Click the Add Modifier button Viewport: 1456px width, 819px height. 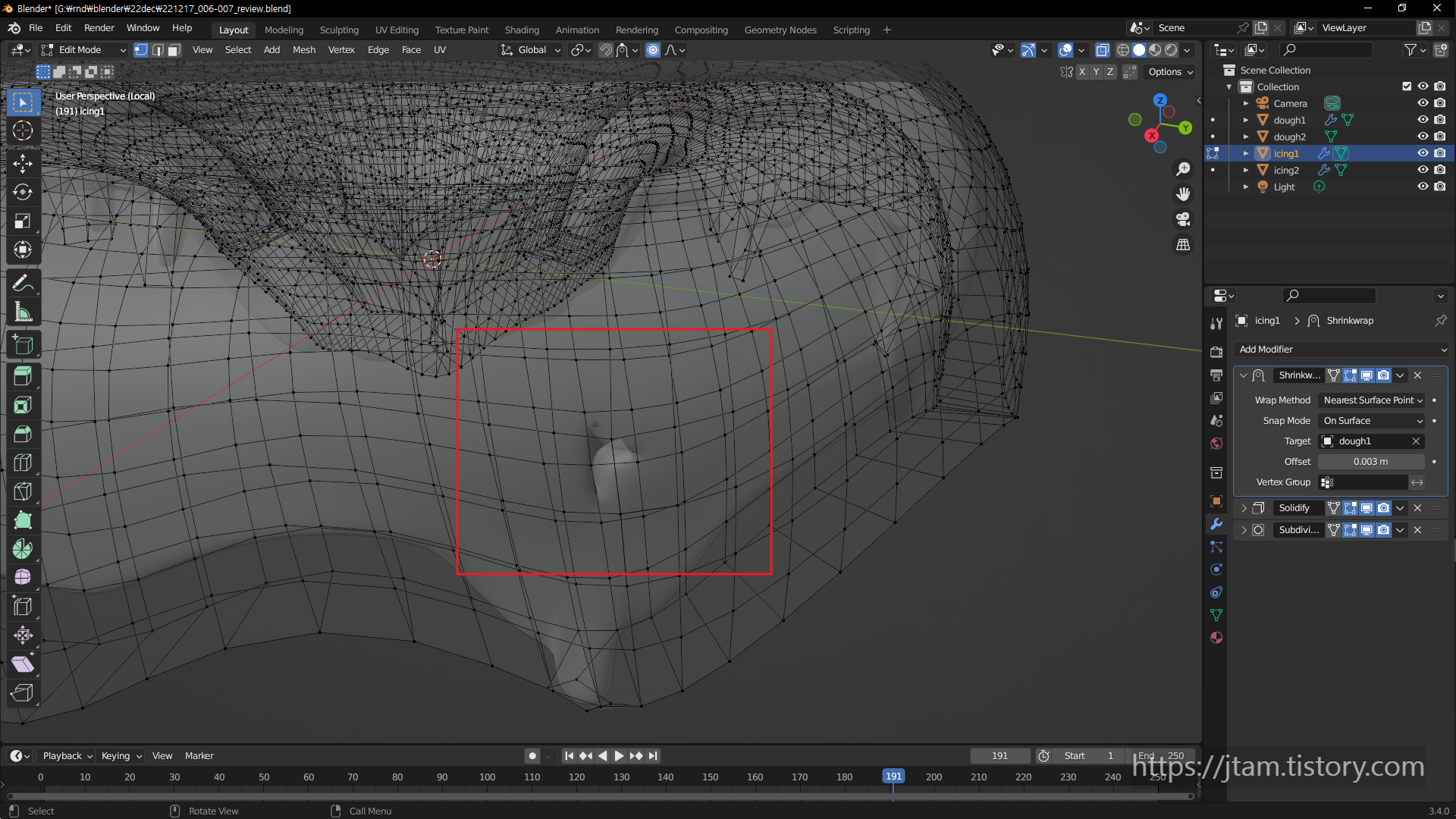pyautogui.click(x=1341, y=350)
